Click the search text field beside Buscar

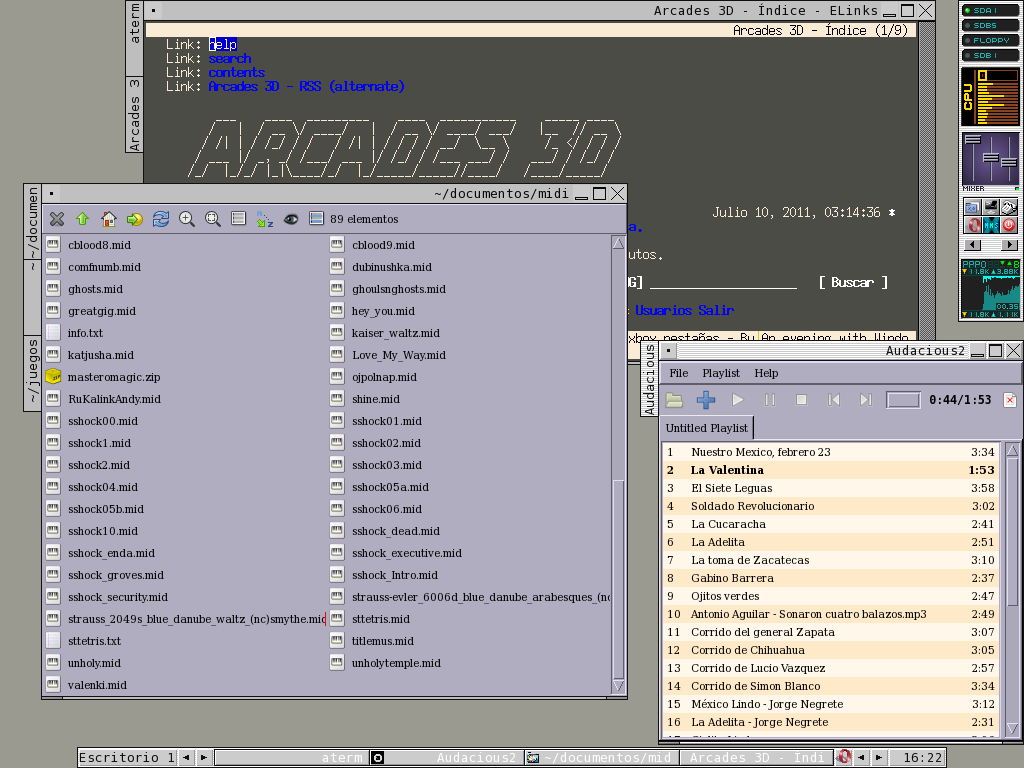pyautogui.click(x=723, y=283)
